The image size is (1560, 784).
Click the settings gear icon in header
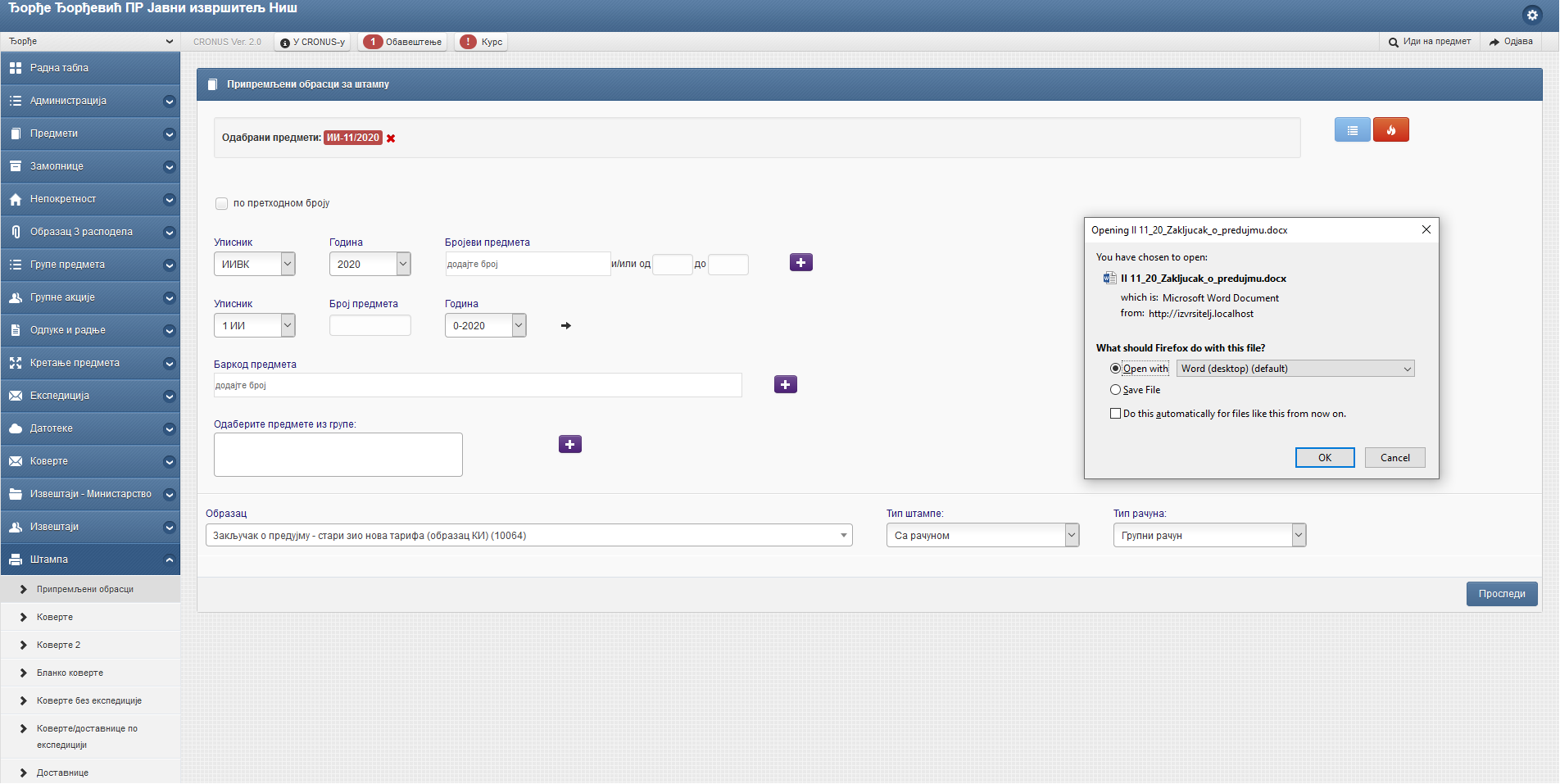[1531, 15]
